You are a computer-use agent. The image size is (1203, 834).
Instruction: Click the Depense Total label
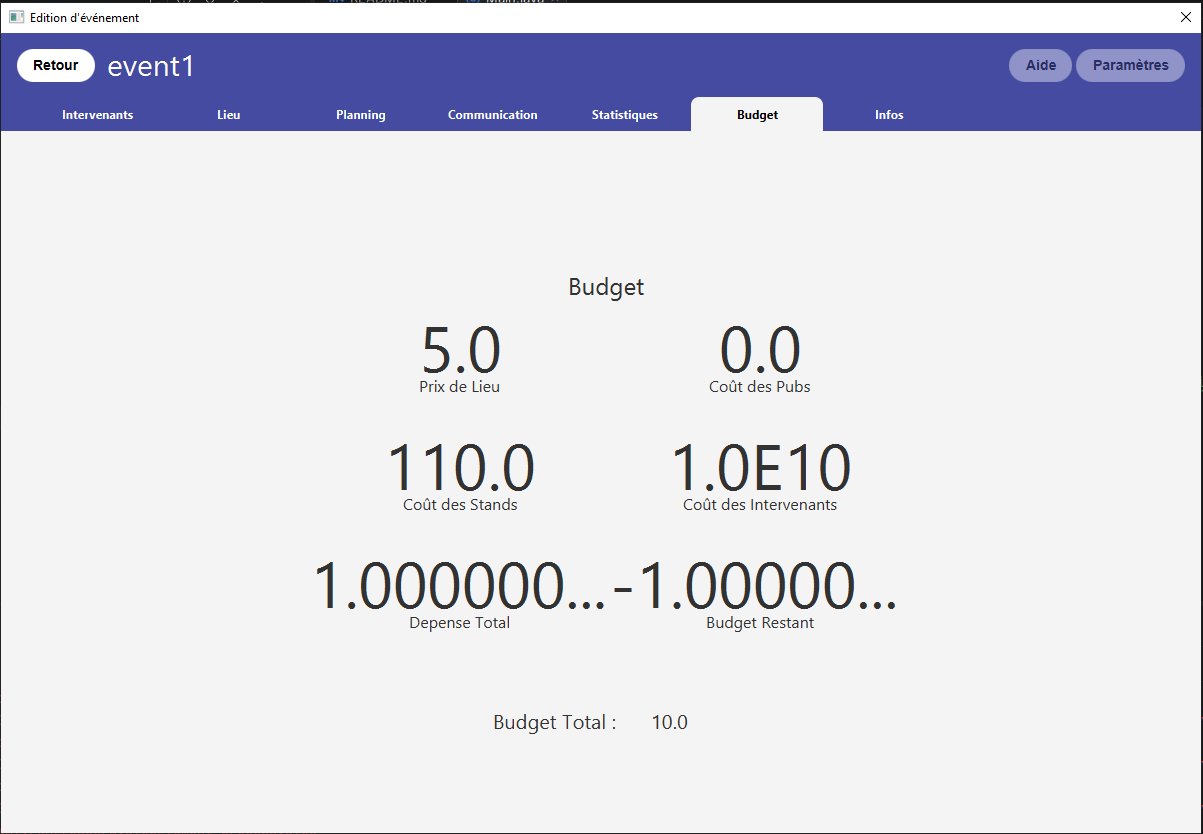coord(460,623)
